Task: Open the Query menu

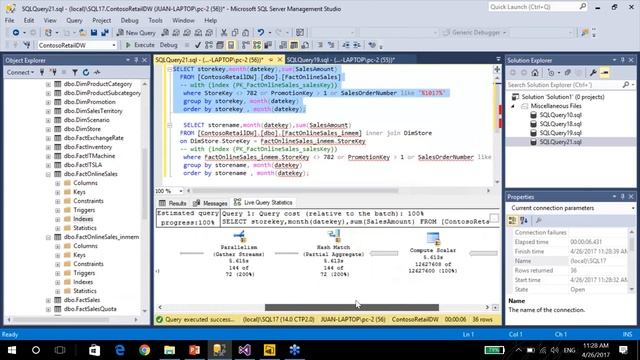Action: (74, 20)
